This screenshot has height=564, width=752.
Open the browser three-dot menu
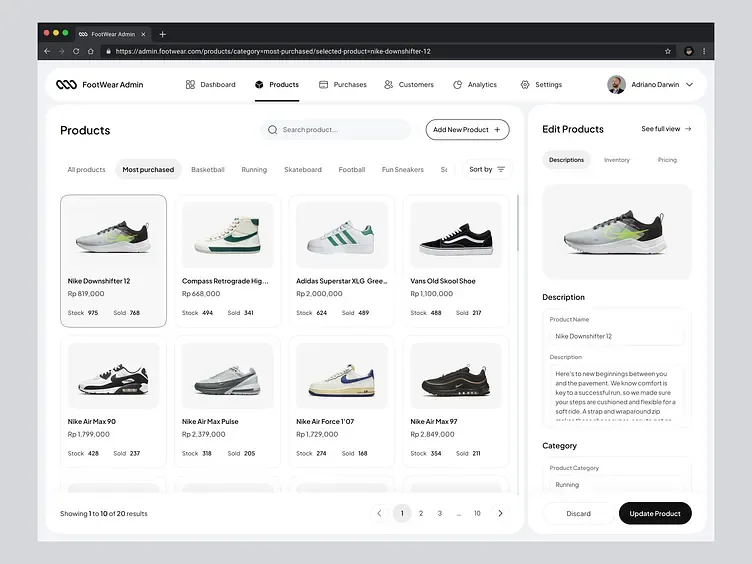704,51
